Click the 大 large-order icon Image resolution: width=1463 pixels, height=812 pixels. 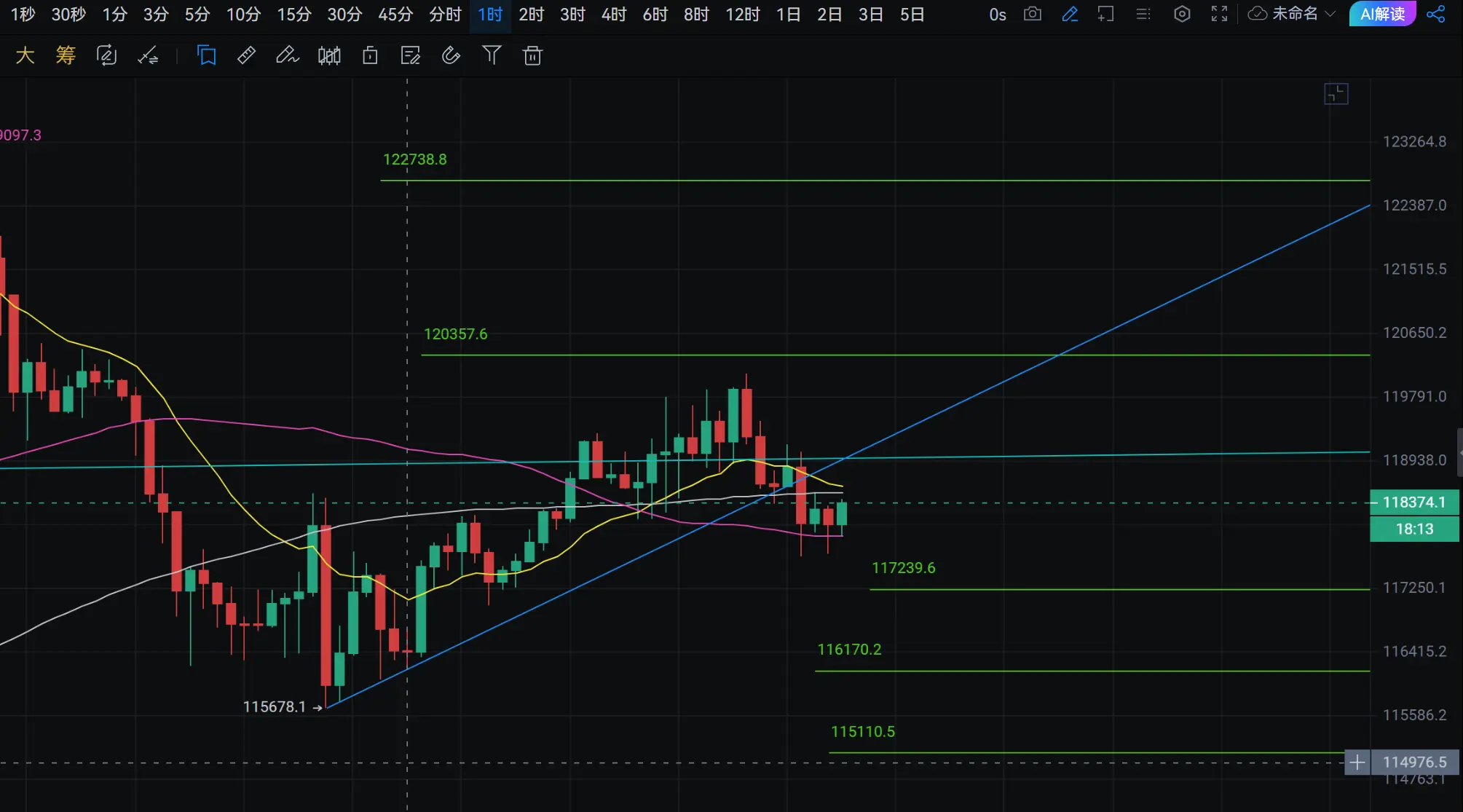coord(25,55)
